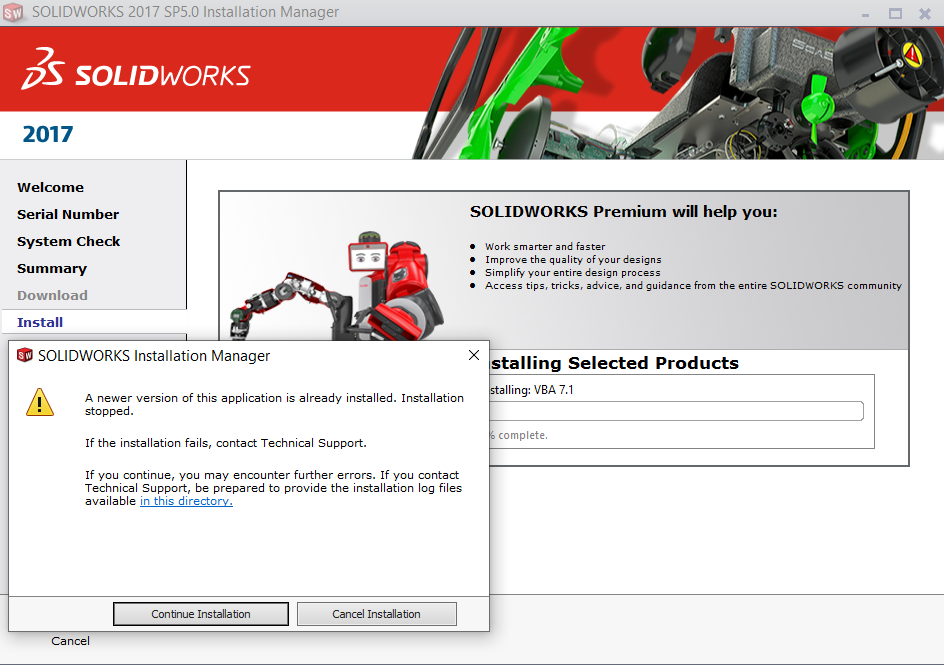The height and width of the screenshot is (665, 944).
Task: Click the Cancel button at bottom left
Action: 70,641
